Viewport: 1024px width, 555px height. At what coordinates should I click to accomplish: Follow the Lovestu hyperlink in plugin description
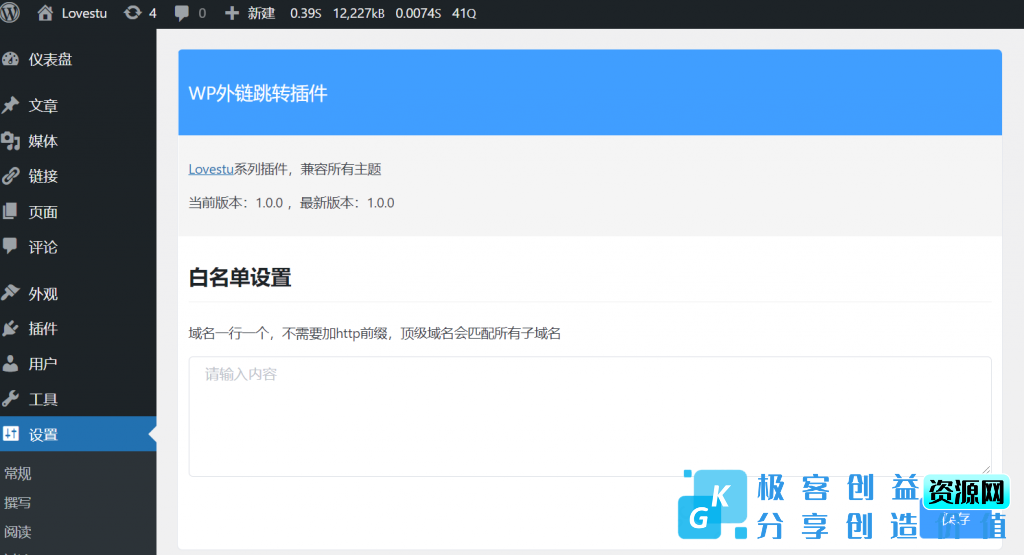[211, 169]
